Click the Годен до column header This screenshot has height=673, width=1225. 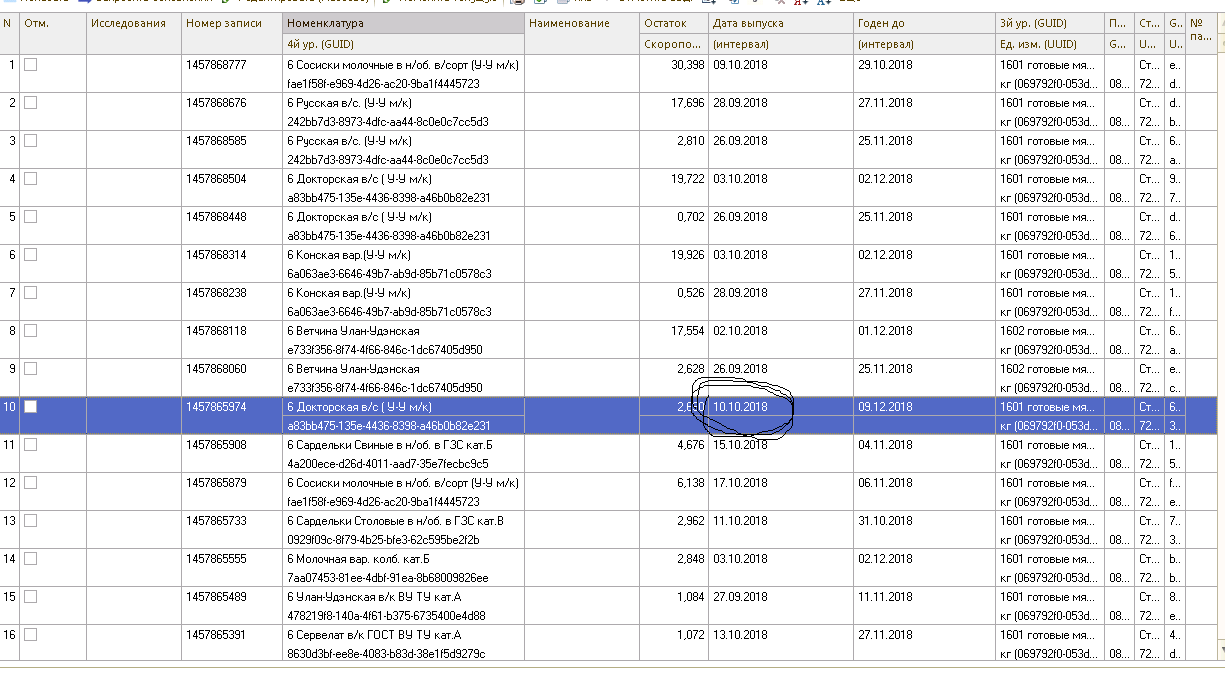point(924,23)
